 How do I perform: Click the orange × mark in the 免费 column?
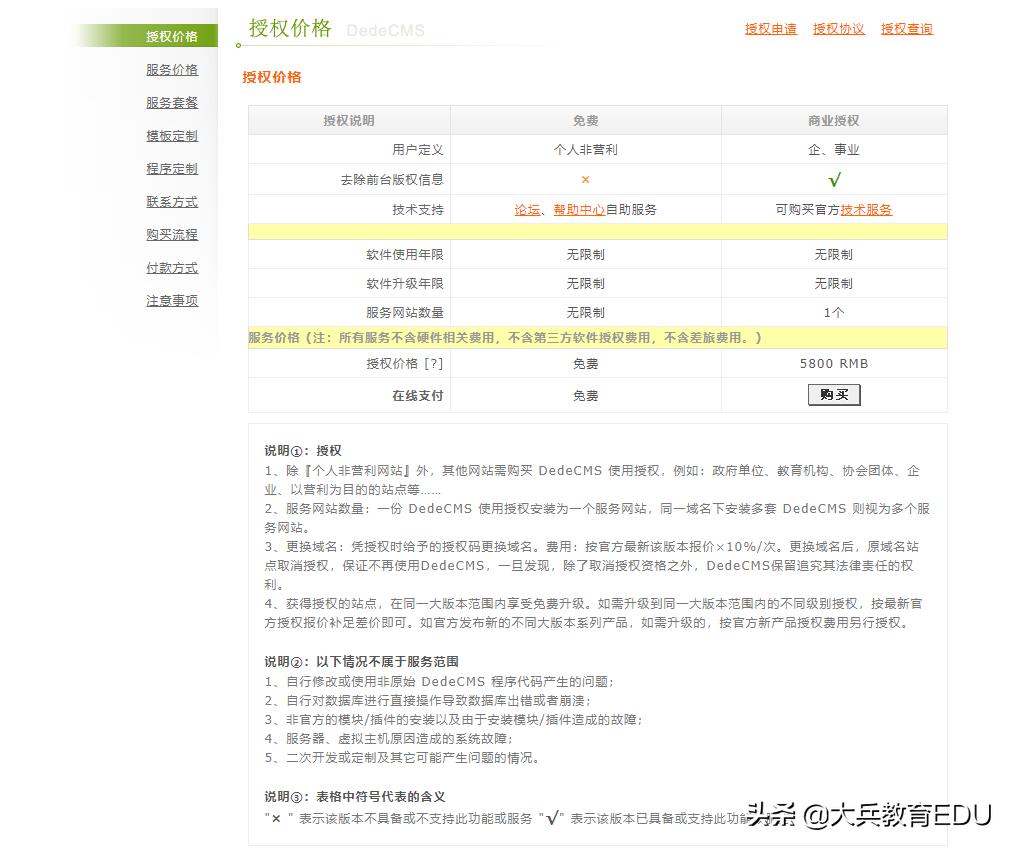pyautogui.click(x=585, y=180)
